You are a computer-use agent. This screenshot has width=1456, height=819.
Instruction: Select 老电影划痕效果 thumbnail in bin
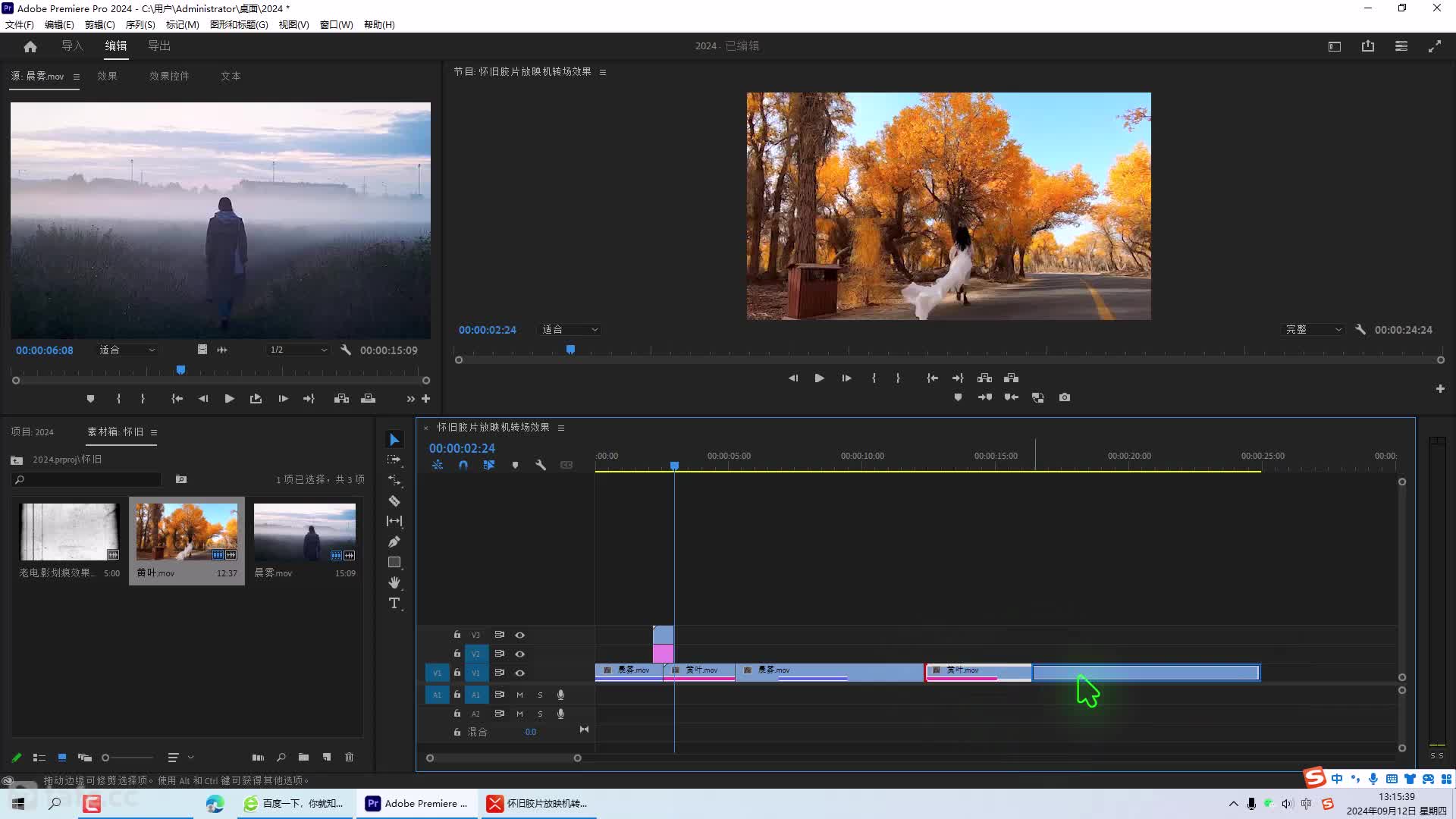(70, 532)
